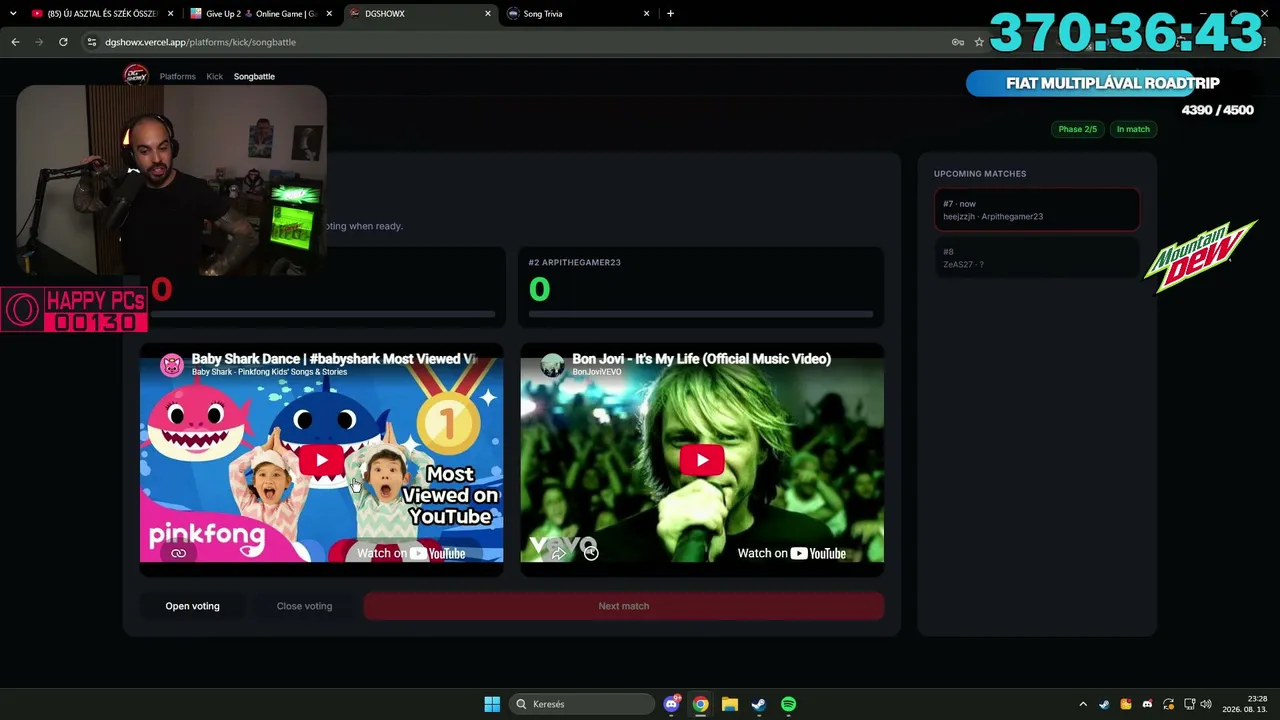Click the Upcoming Matches heading
This screenshot has width=1280, height=720.
pyautogui.click(x=980, y=174)
